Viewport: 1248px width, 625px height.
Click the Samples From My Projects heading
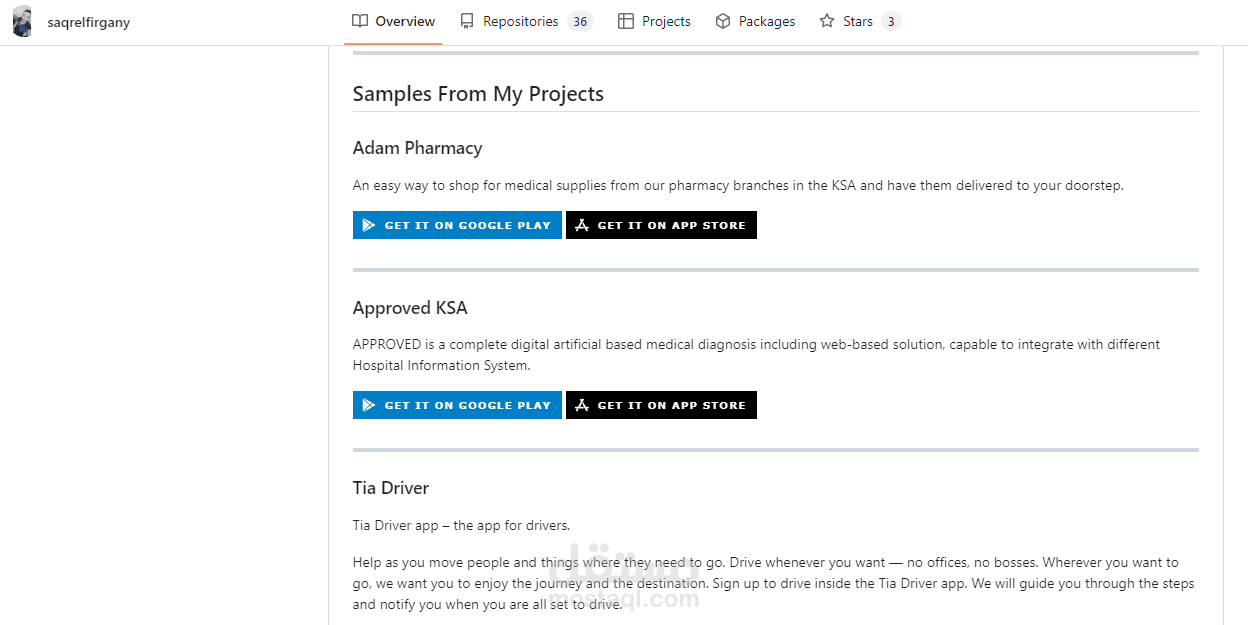click(478, 94)
